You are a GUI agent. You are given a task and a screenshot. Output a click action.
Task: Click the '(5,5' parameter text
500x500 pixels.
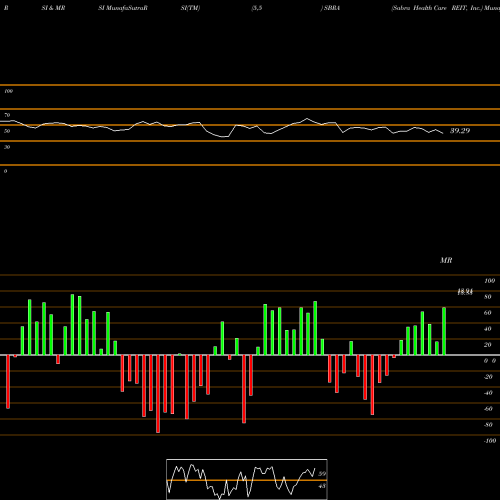point(257,8)
